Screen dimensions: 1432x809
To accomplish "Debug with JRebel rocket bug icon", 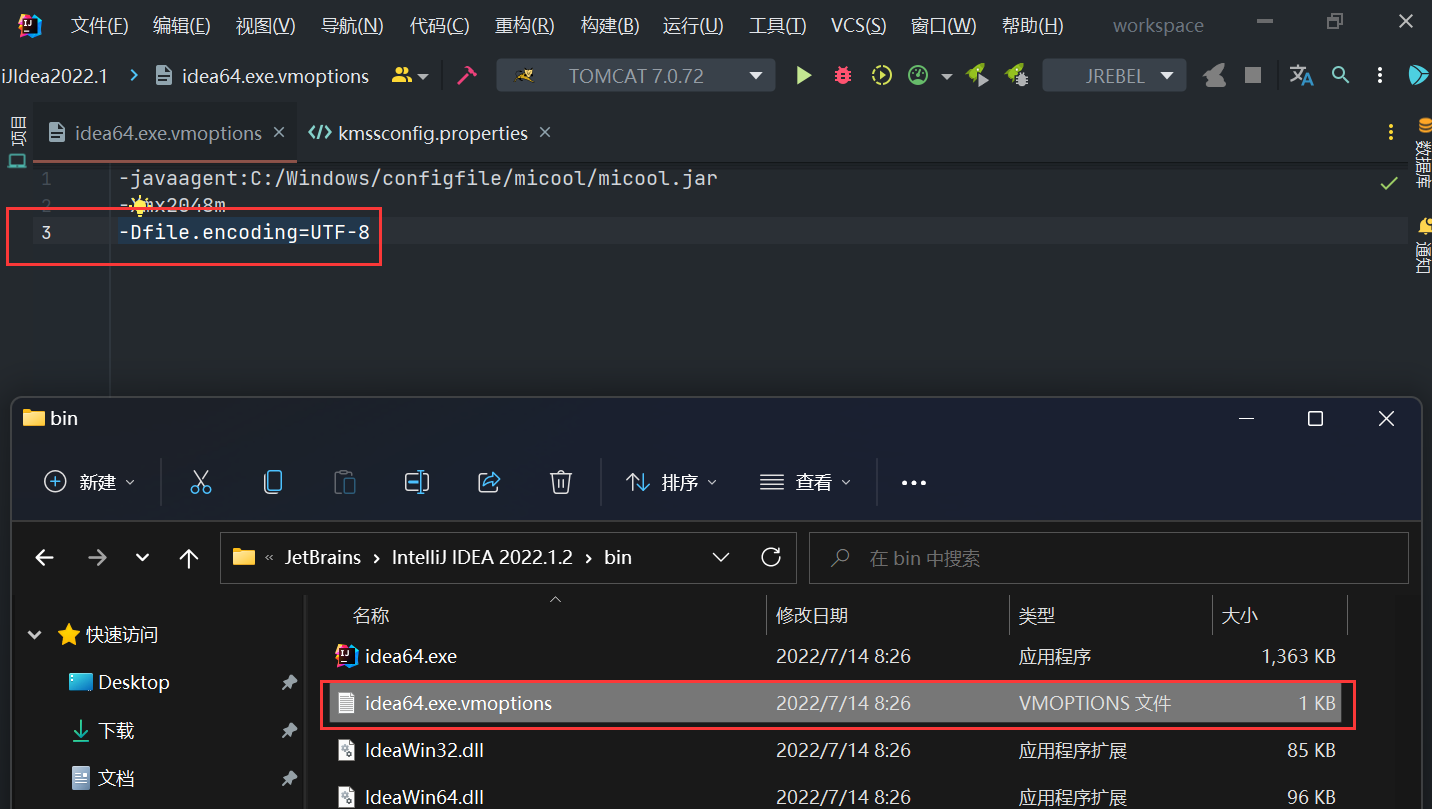I will [x=1016, y=75].
